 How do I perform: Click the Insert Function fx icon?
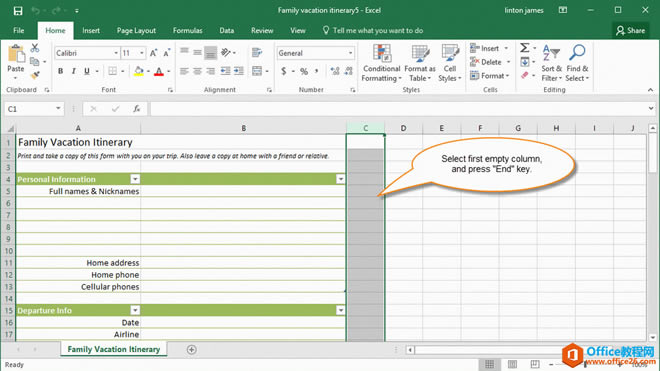tap(136, 109)
